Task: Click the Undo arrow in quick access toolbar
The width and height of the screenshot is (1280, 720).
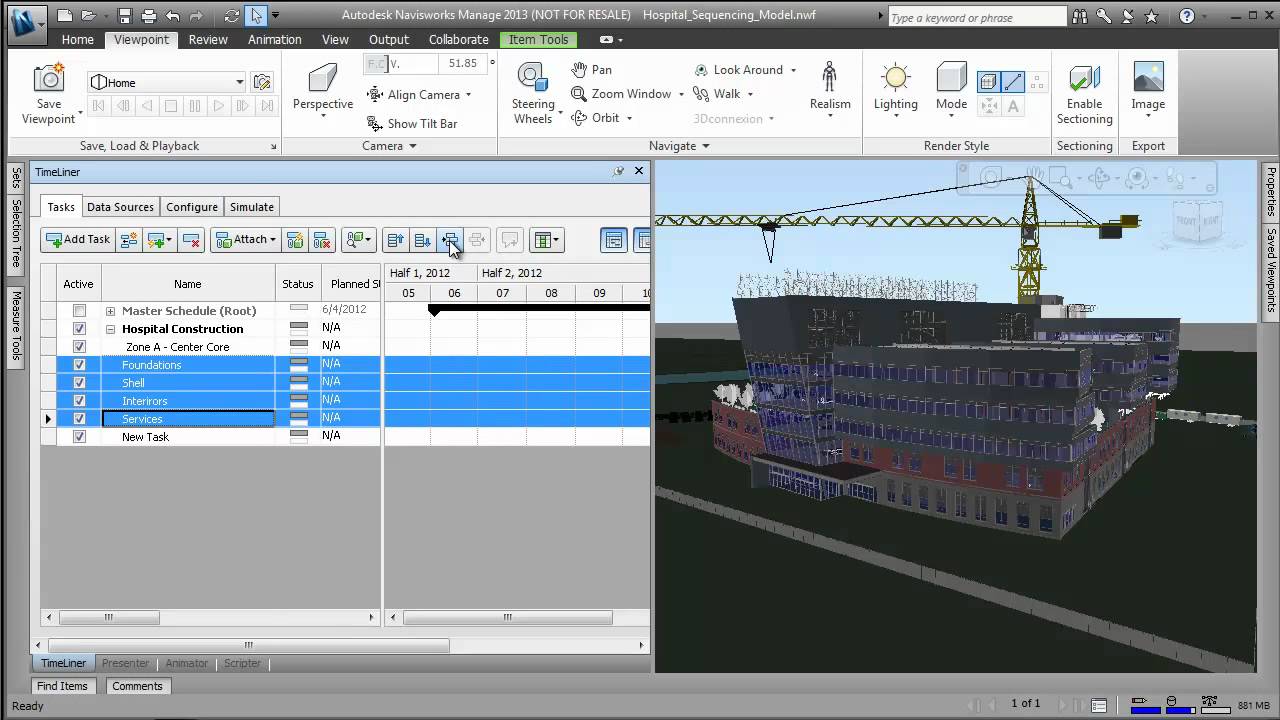Action: [x=173, y=16]
